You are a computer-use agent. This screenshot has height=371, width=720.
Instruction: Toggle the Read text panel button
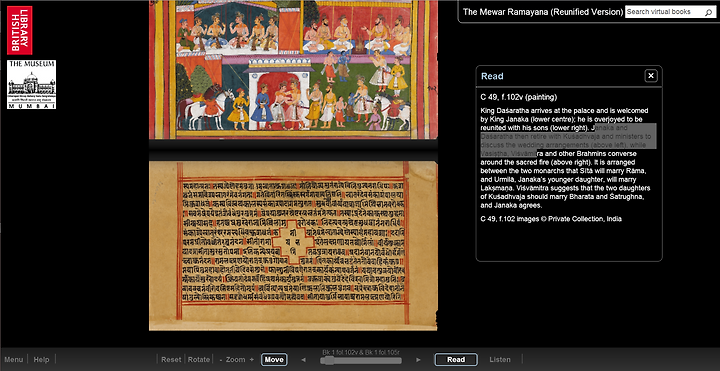pyautogui.click(x=456, y=360)
